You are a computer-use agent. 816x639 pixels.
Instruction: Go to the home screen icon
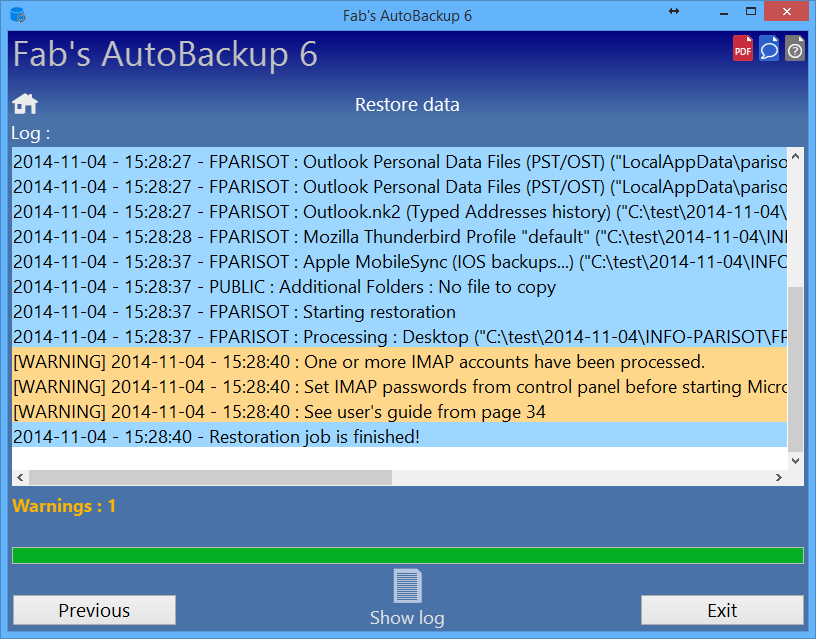(x=25, y=104)
